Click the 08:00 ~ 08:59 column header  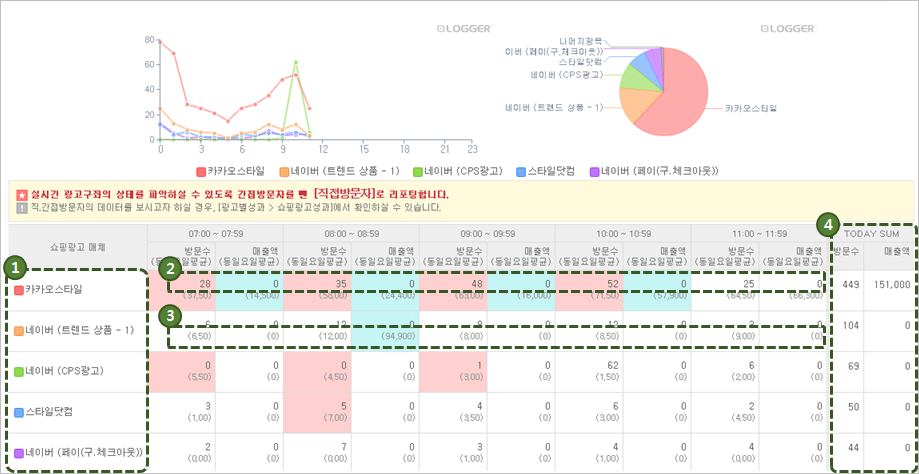pos(351,233)
